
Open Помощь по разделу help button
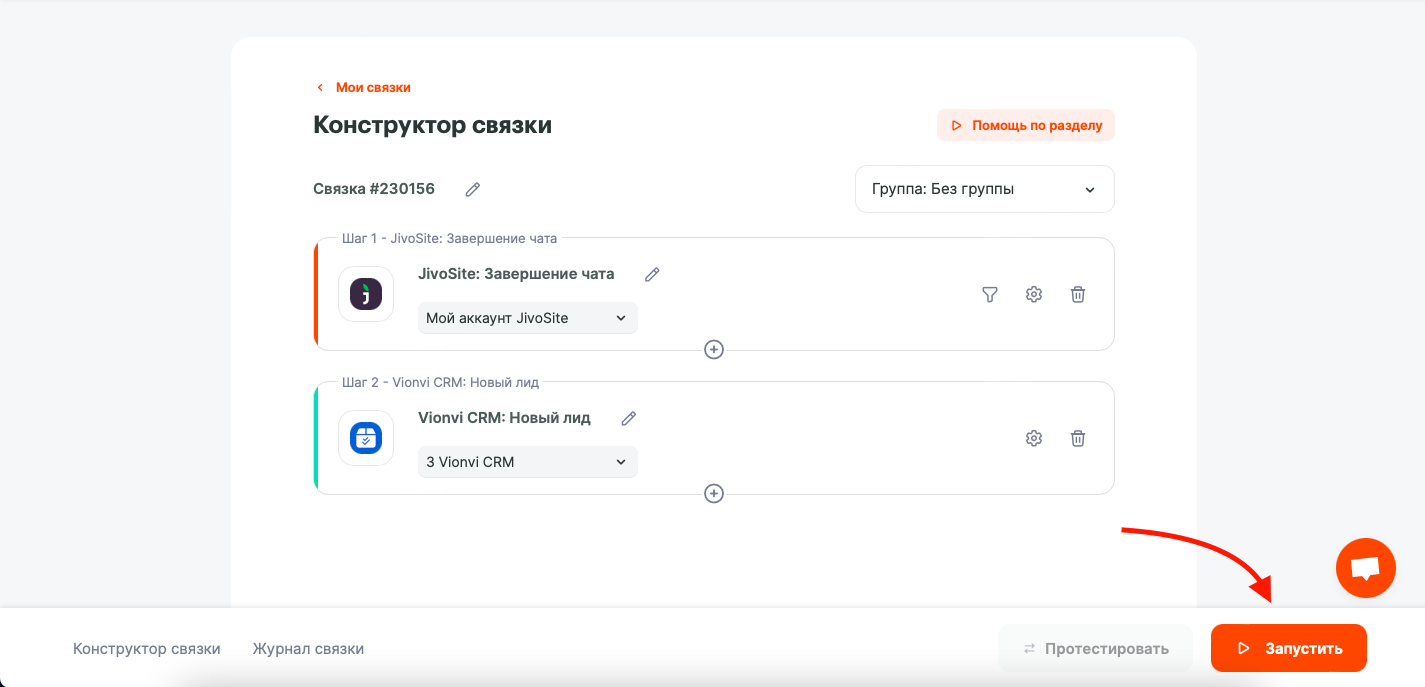tap(1026, 125)
